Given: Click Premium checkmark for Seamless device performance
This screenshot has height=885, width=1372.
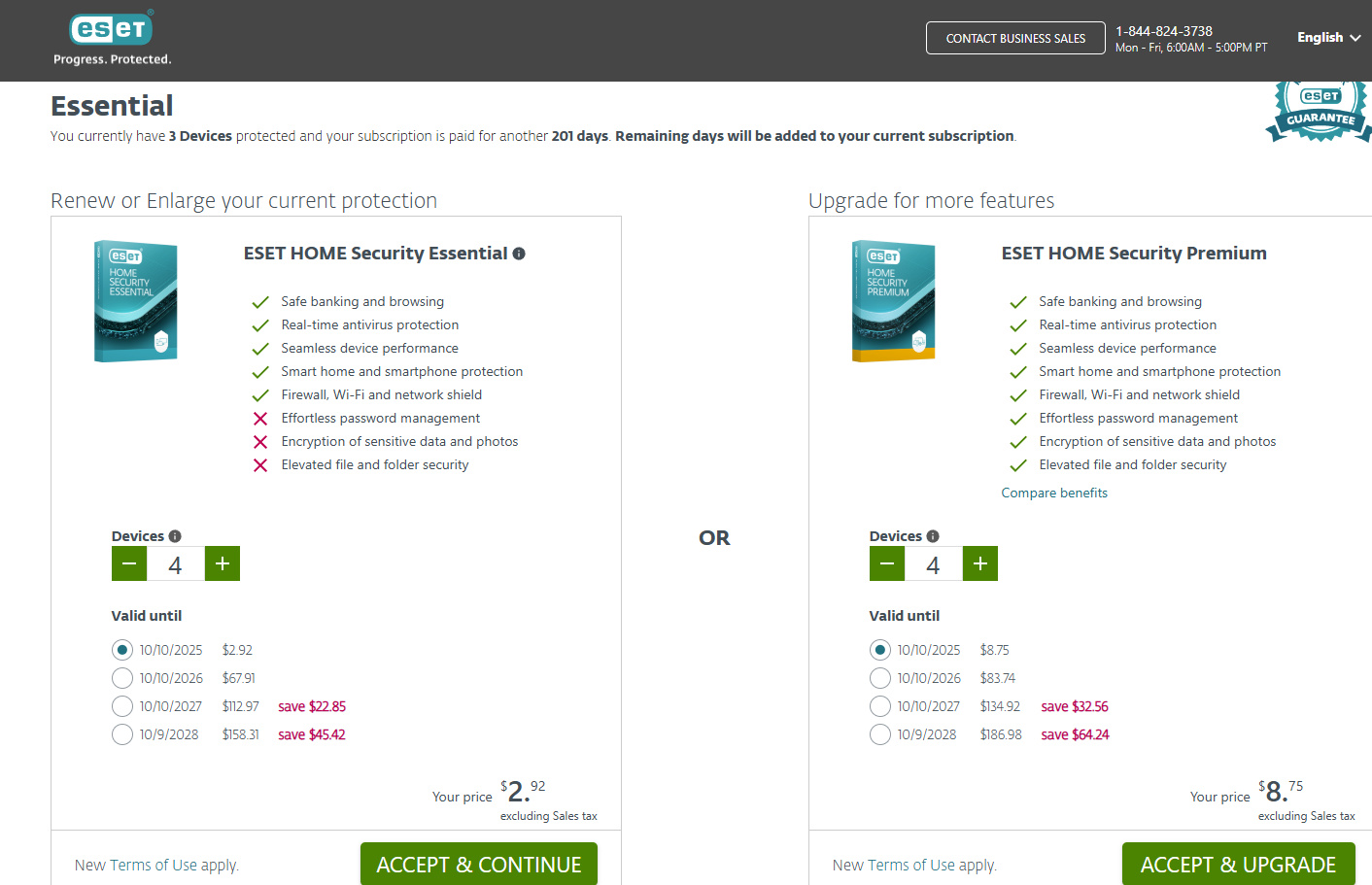Looking at the screenshot, I should [x=1018, y=349].
